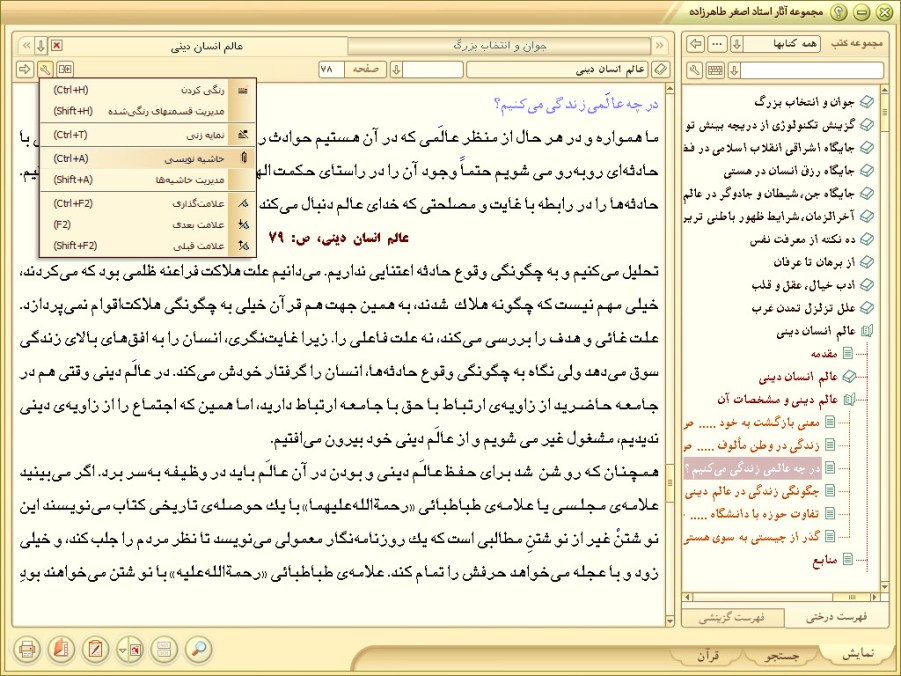This screenshot has width=901, height=676.
Task: Collapse عالم دینی و مشخصات آن section icon
Action: click(x=849, y=400)
